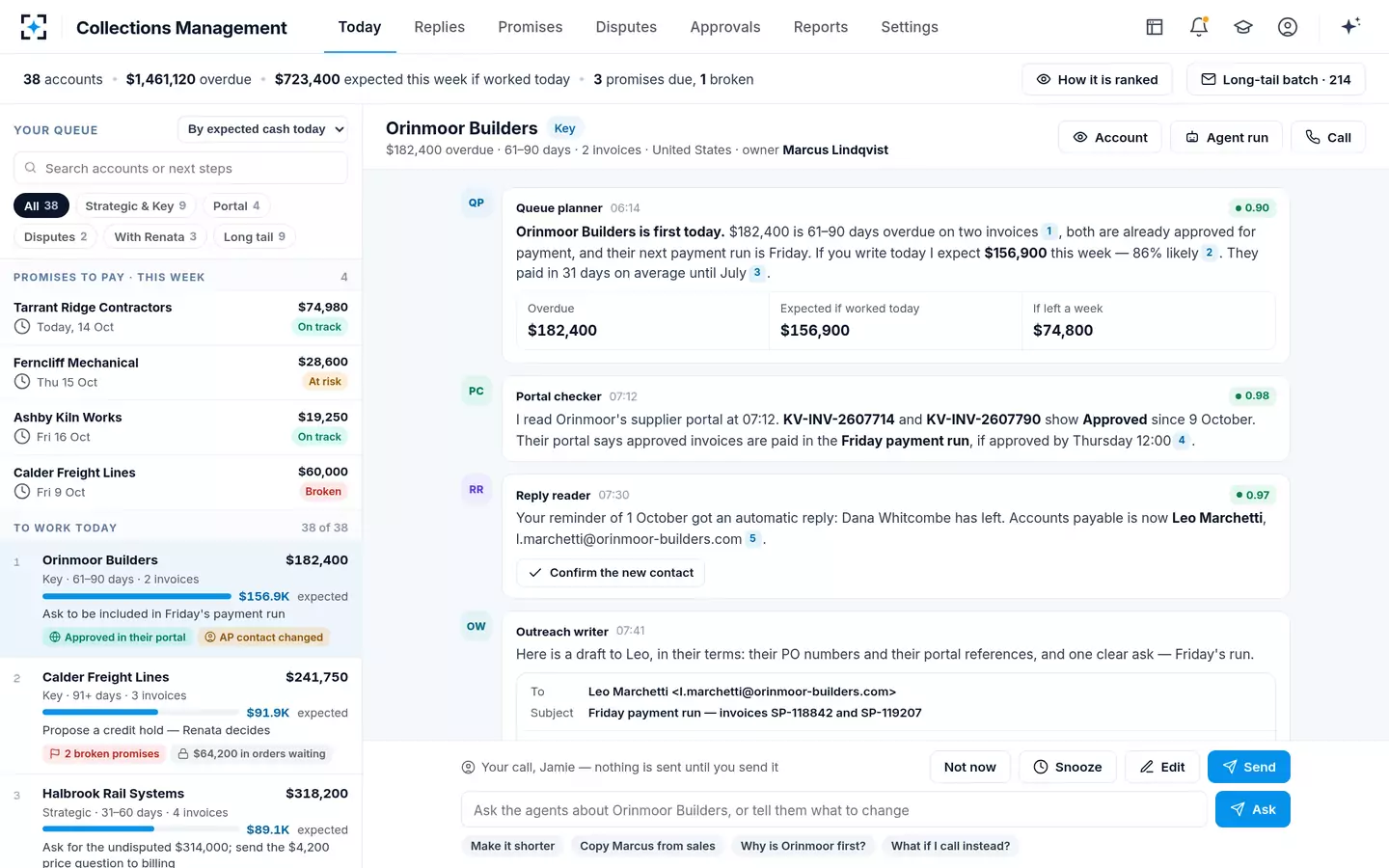Open Tarrant Ridge Contractors promise row
This screenshot has width=1389, height=868.
point(181,317)
